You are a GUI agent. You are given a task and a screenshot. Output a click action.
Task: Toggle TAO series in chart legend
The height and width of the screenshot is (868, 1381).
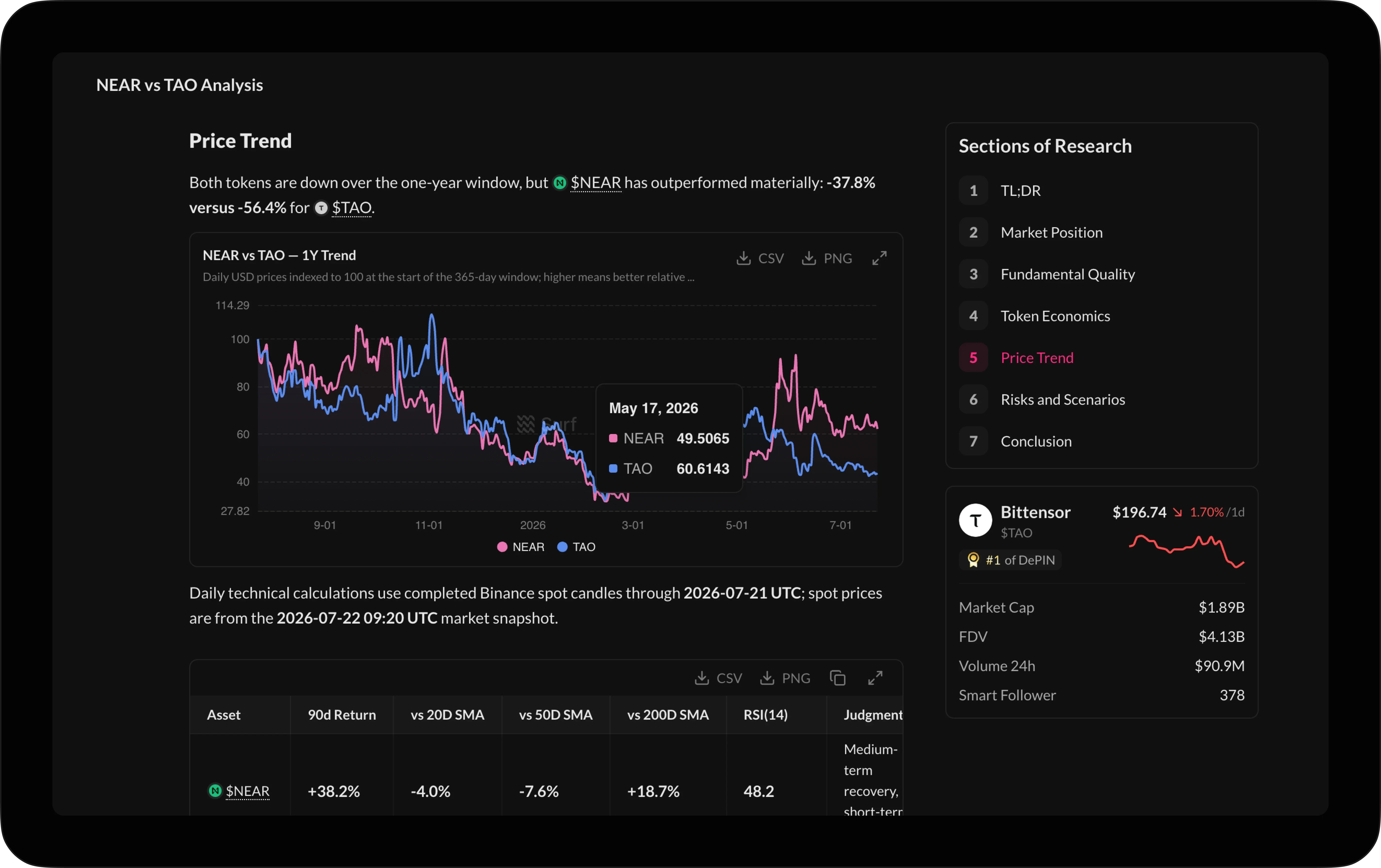tap(576, 547)
